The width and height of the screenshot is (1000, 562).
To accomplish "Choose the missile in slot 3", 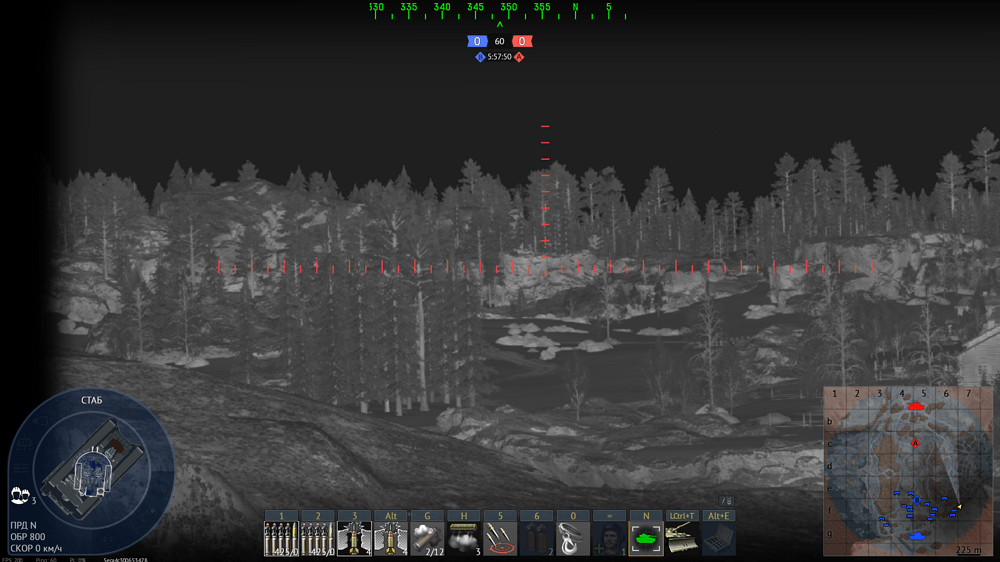I will point(354,538).
